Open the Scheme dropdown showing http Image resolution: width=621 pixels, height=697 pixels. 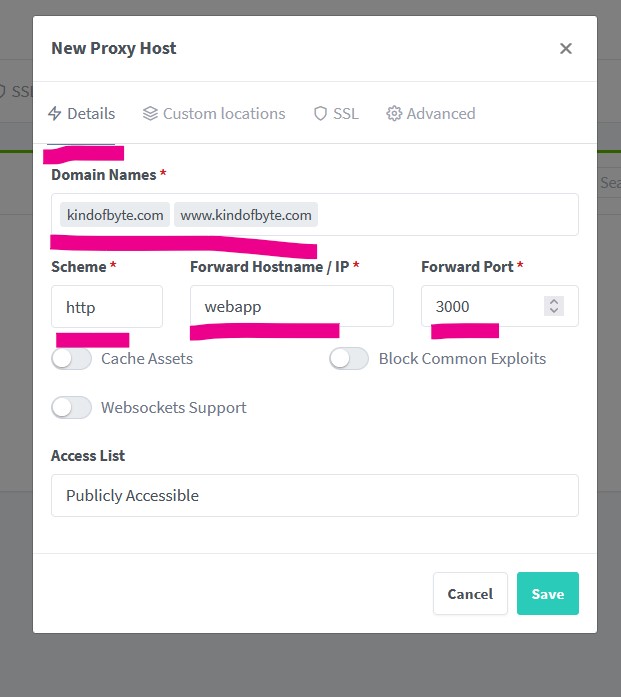(x=107, y=307)
